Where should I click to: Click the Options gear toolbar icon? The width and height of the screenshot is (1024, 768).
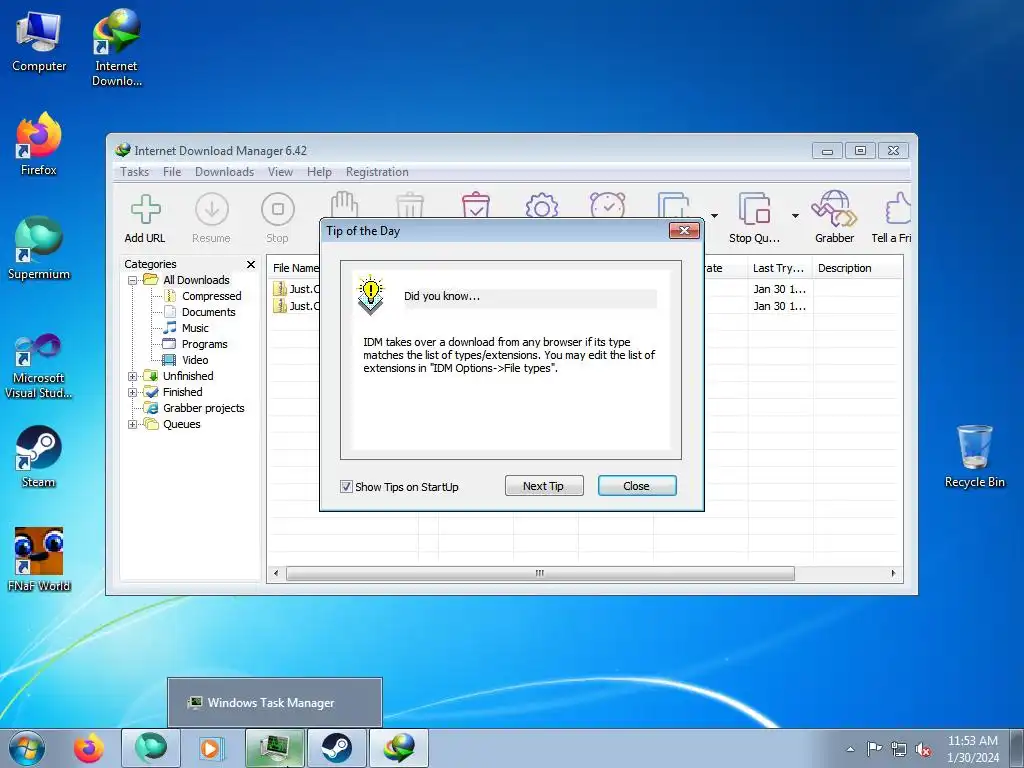[x=541, y=204]
